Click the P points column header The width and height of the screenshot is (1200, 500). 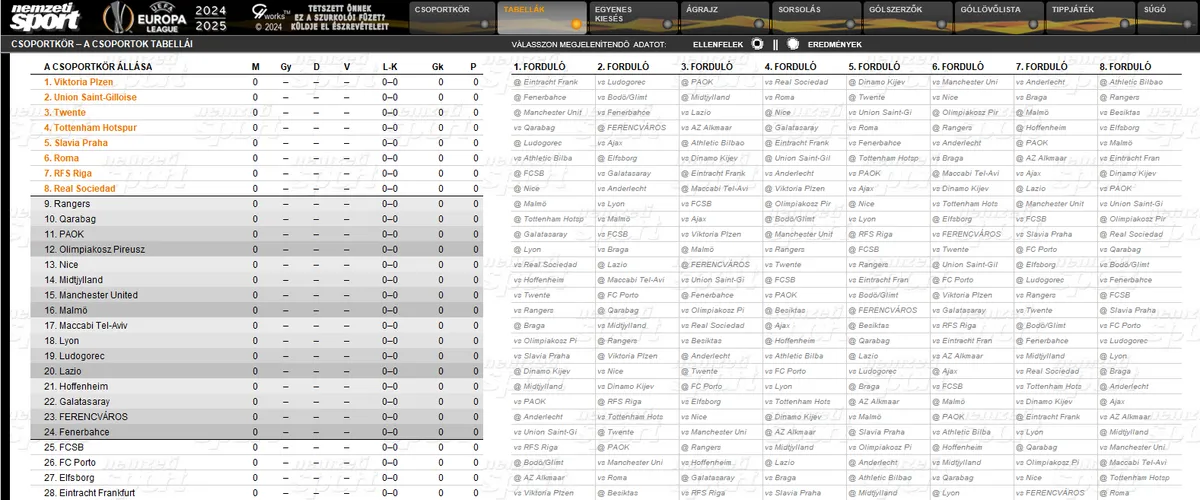[x=473, y=67]
